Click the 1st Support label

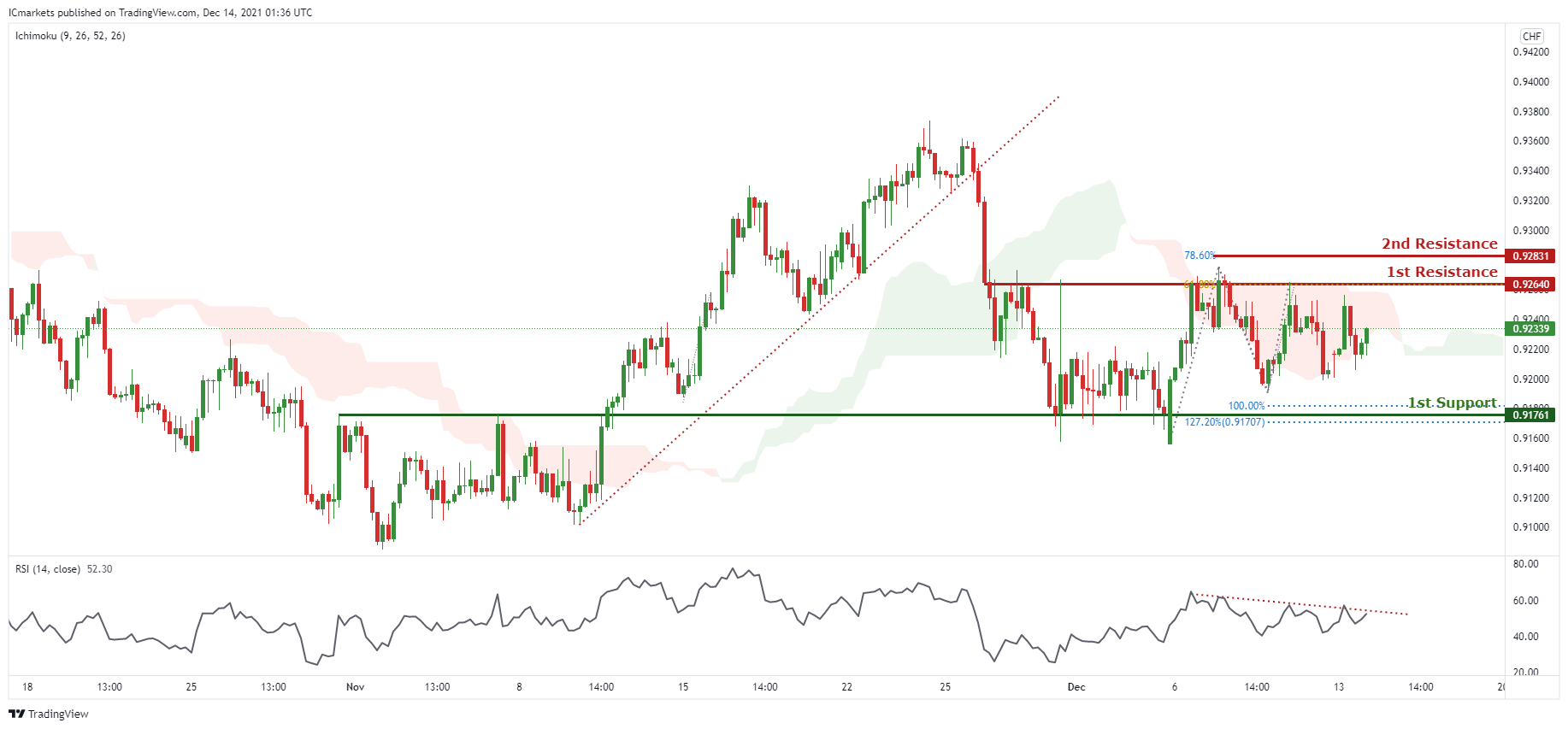click(x=1453, y=403)
